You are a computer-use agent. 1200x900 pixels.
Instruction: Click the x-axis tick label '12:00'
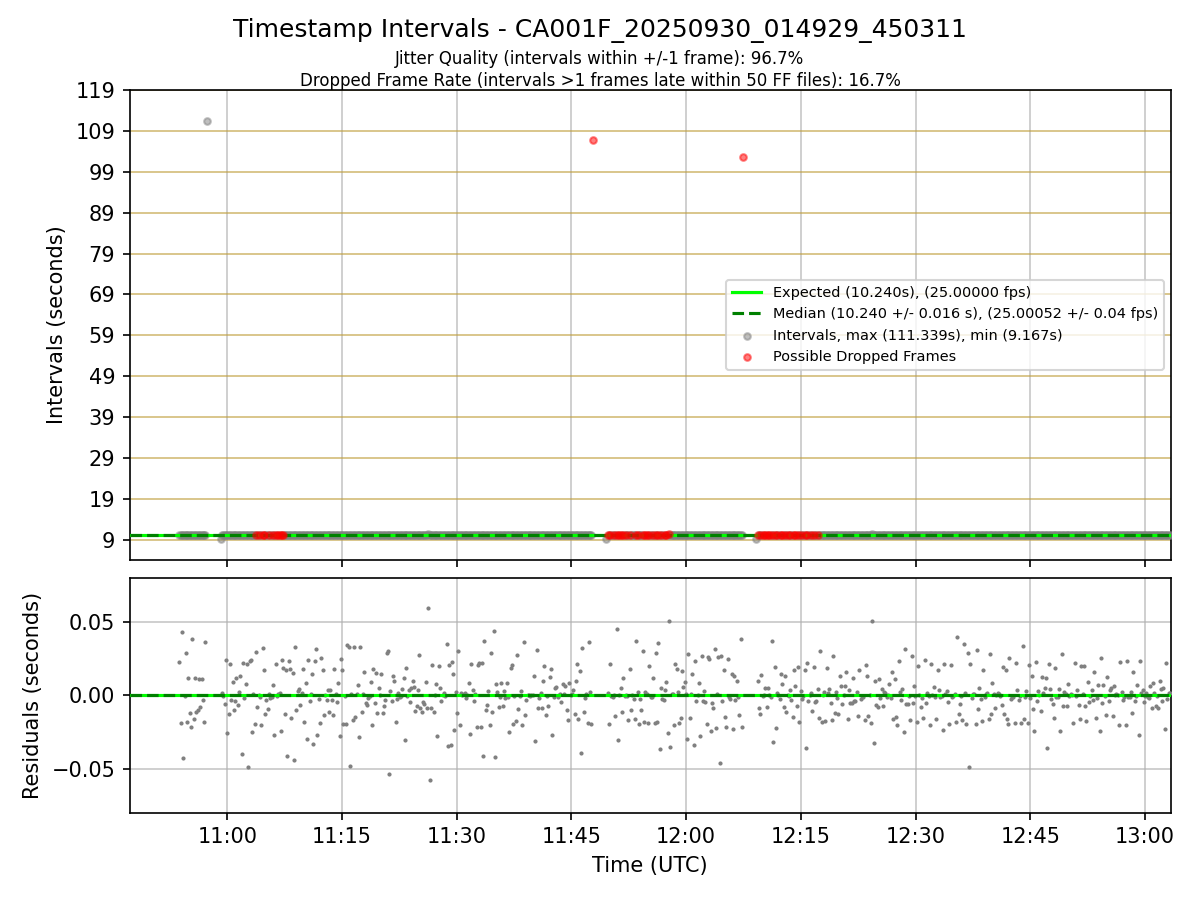pyautogui.click(x=686, y=835)
